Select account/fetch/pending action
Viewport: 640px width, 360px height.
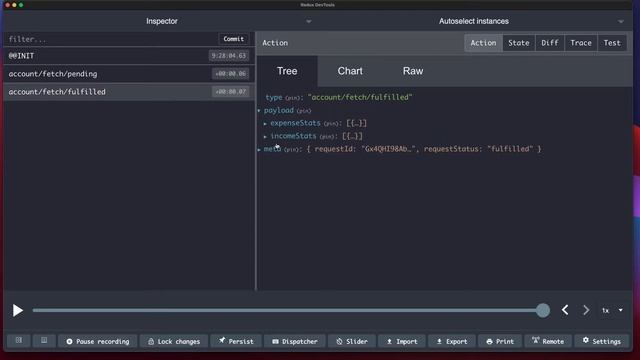coord(129,74)
